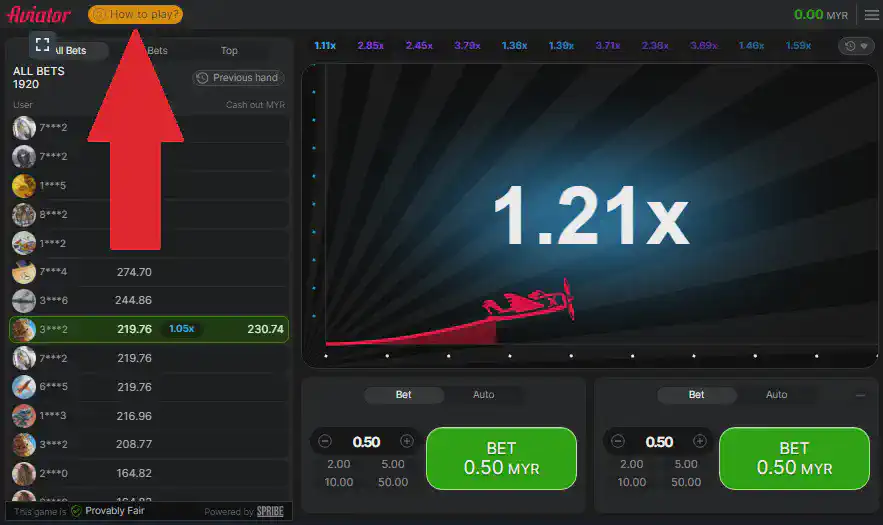Switch right bet panel to Auto mode
The height and width of the screenshot is (525, 883).
(776, 395)
